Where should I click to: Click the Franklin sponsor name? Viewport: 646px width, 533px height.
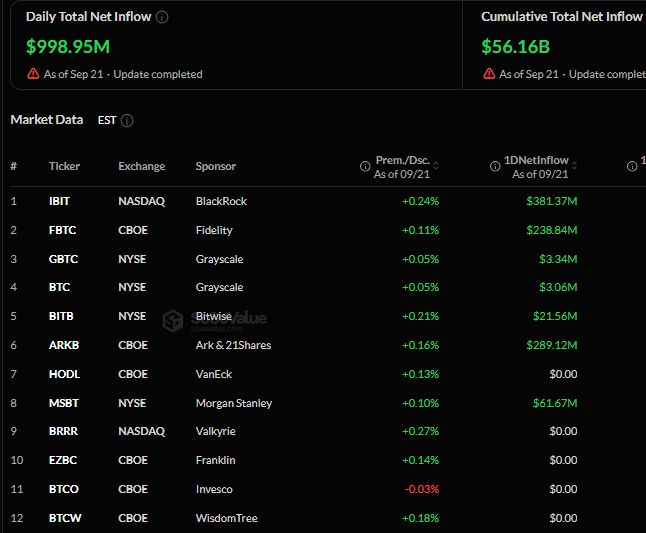tap(215, 460)
